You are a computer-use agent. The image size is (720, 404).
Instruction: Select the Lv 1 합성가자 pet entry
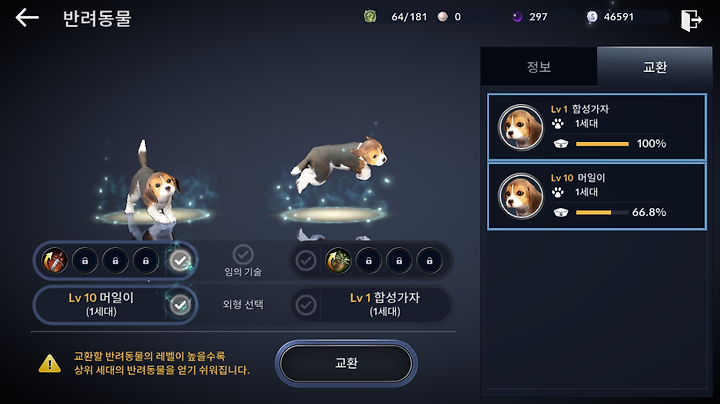coord(596,127)
